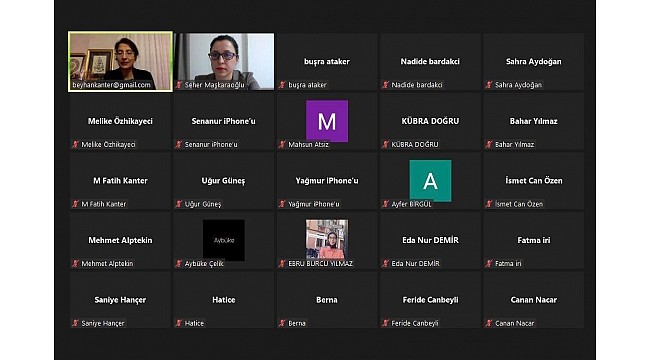Click the Seher Maşkaraoğlu name label
This screenshot has height=360, width=650.
pyautogui.click(x=214, y=85)
